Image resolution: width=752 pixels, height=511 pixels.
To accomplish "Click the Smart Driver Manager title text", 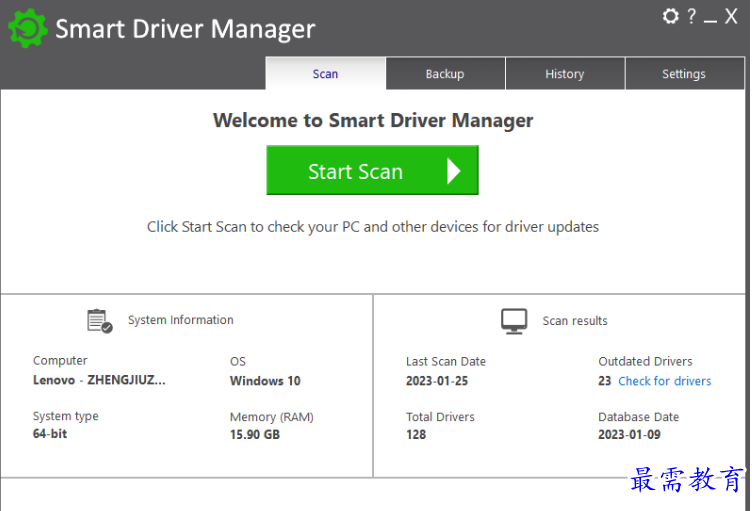I will [x=185, y=29].
